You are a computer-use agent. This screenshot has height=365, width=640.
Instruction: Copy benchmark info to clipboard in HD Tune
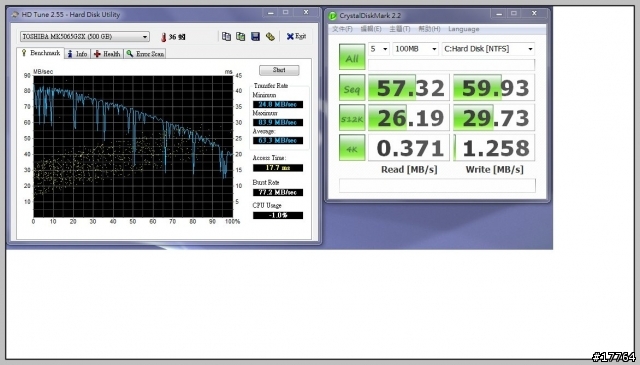[226, 36]
